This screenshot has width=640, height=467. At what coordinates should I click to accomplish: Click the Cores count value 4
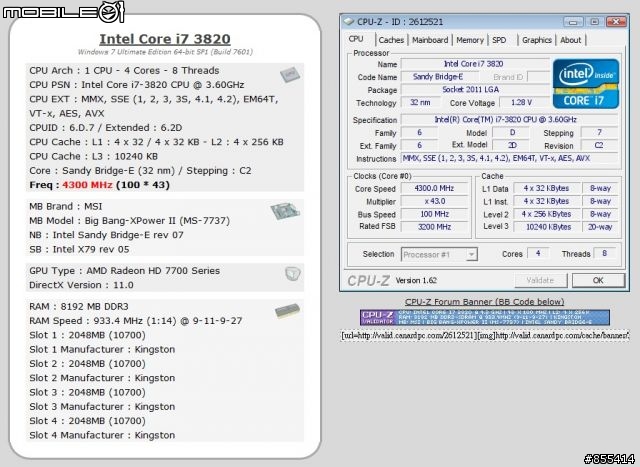coord(538,254)
